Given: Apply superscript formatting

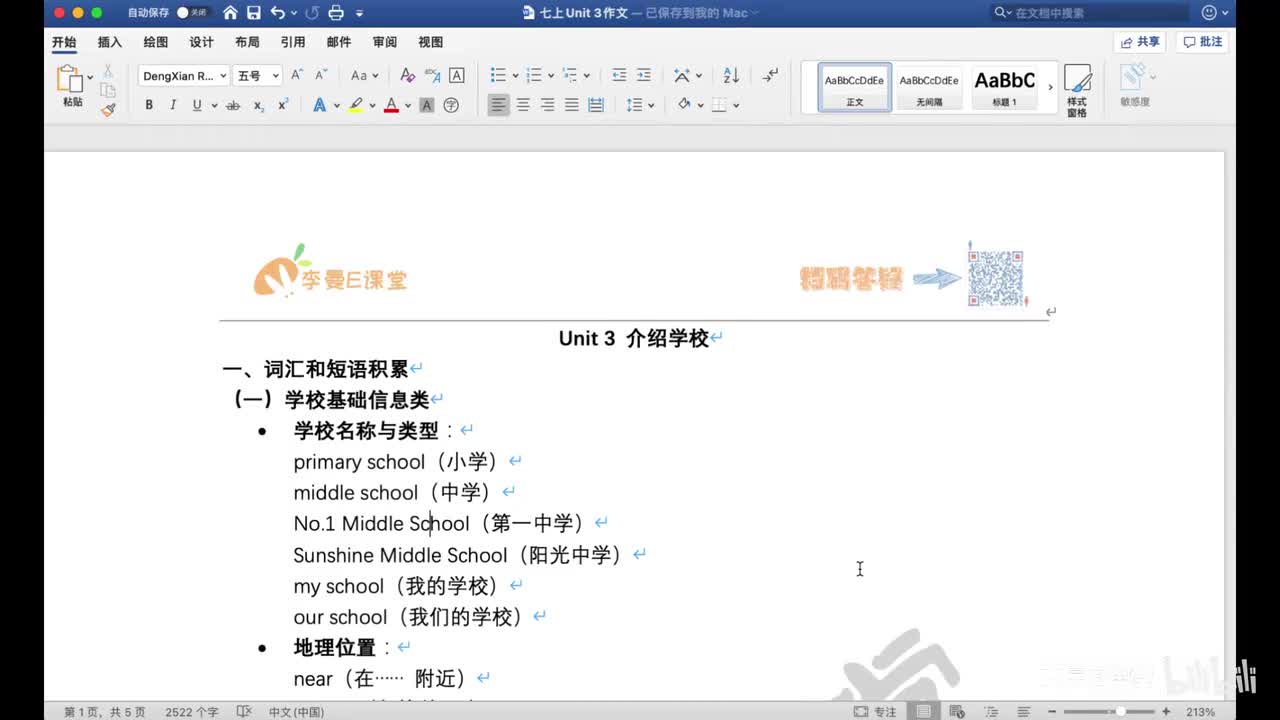Looking at the screenshot, I should (283, 105).
